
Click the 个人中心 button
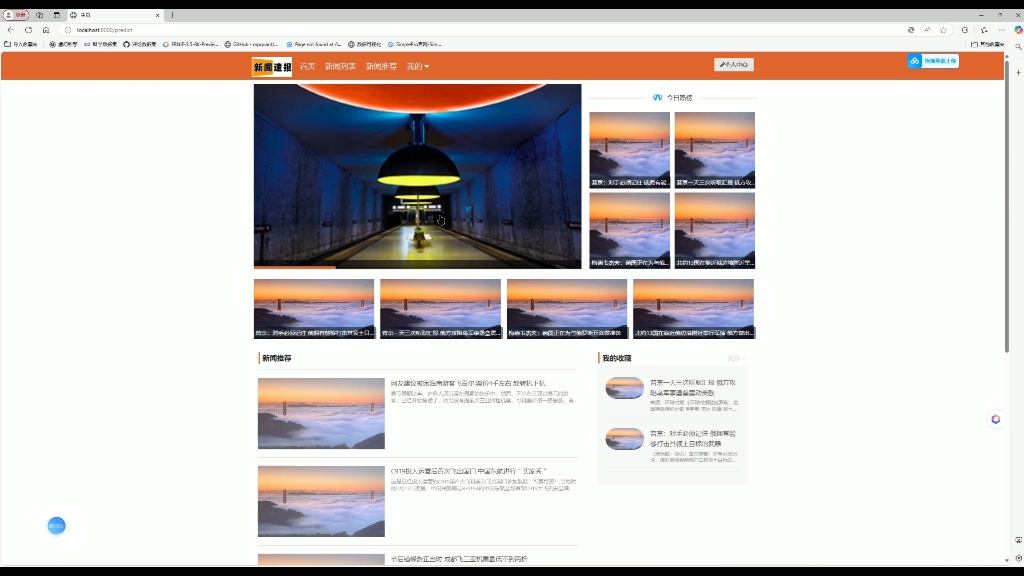734,65
